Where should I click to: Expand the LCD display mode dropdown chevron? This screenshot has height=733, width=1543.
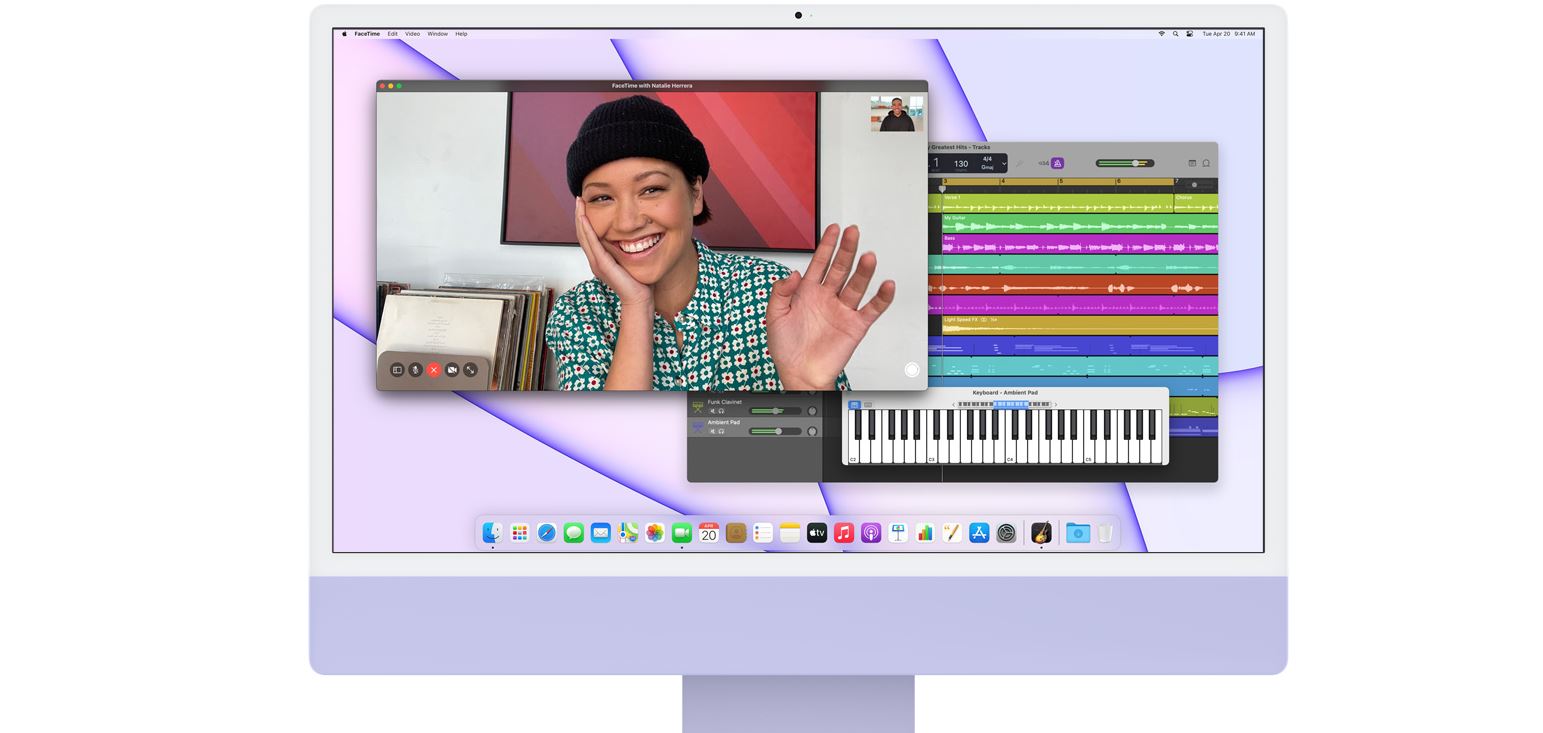[x=1003, y=163]
